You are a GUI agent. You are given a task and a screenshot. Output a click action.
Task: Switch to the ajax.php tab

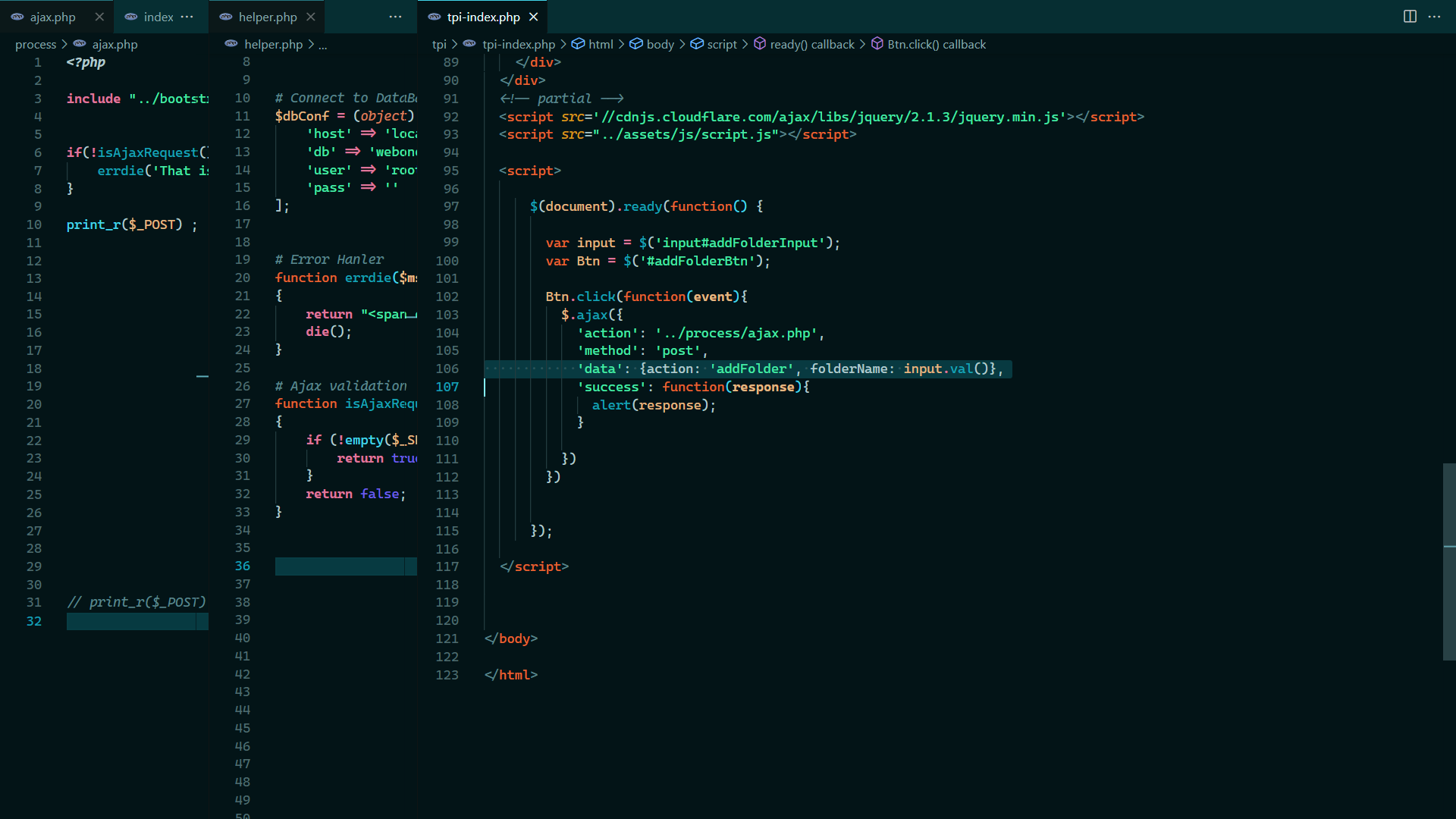(x=53, y=17)
